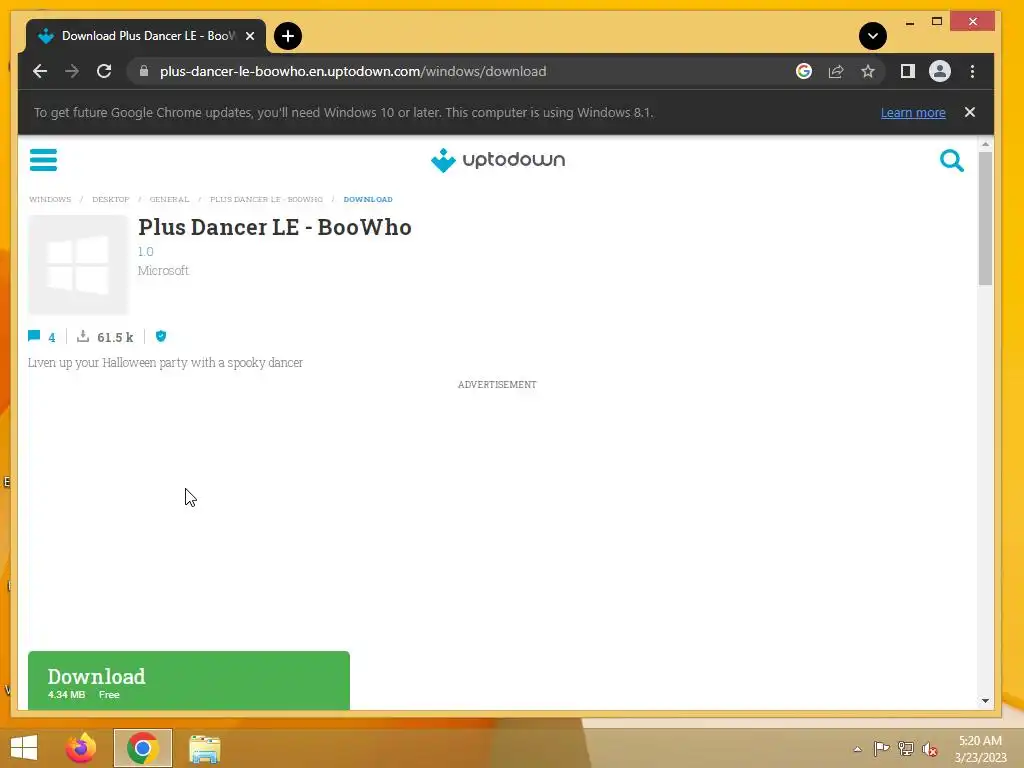Click the Plus Dancer LE app thumbnail
Viewport: 1024px width, 768px height.
[78, 264]
